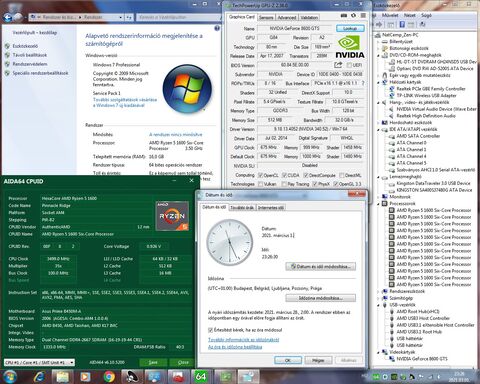This screenshot has width=480, height=384.
Task: Toggle the DirectML checkbox in GPU-Z
Action: click(342, 175)
